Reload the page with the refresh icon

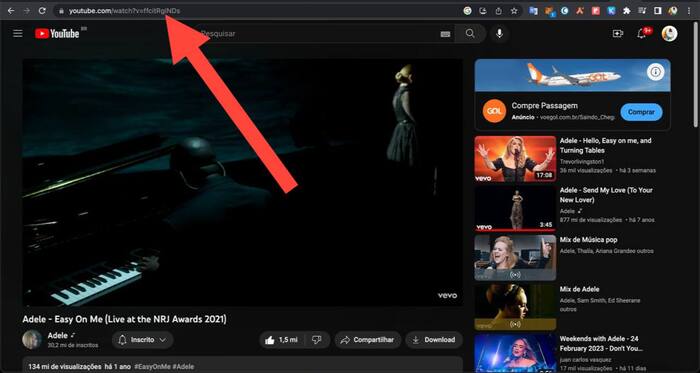(42, 11)
